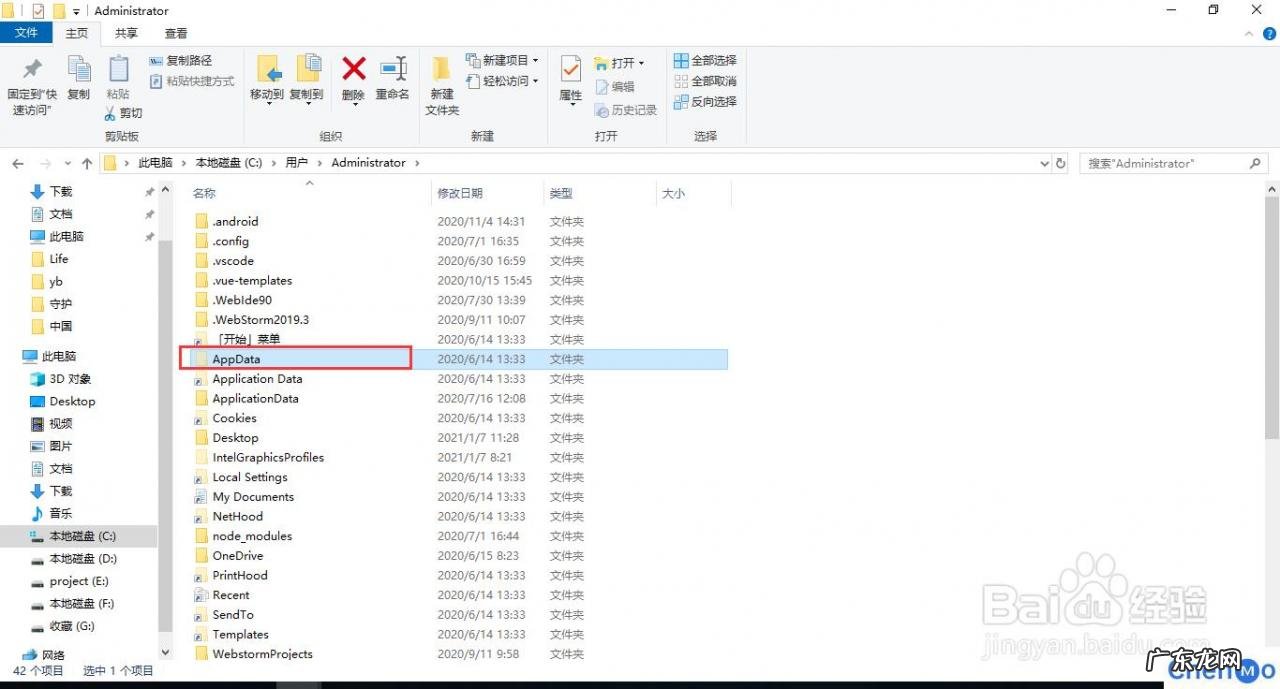The height and width of the screenshot is (689, 1280).
Task: Click 反向选择 to invert selection
Action: [705, 101]
